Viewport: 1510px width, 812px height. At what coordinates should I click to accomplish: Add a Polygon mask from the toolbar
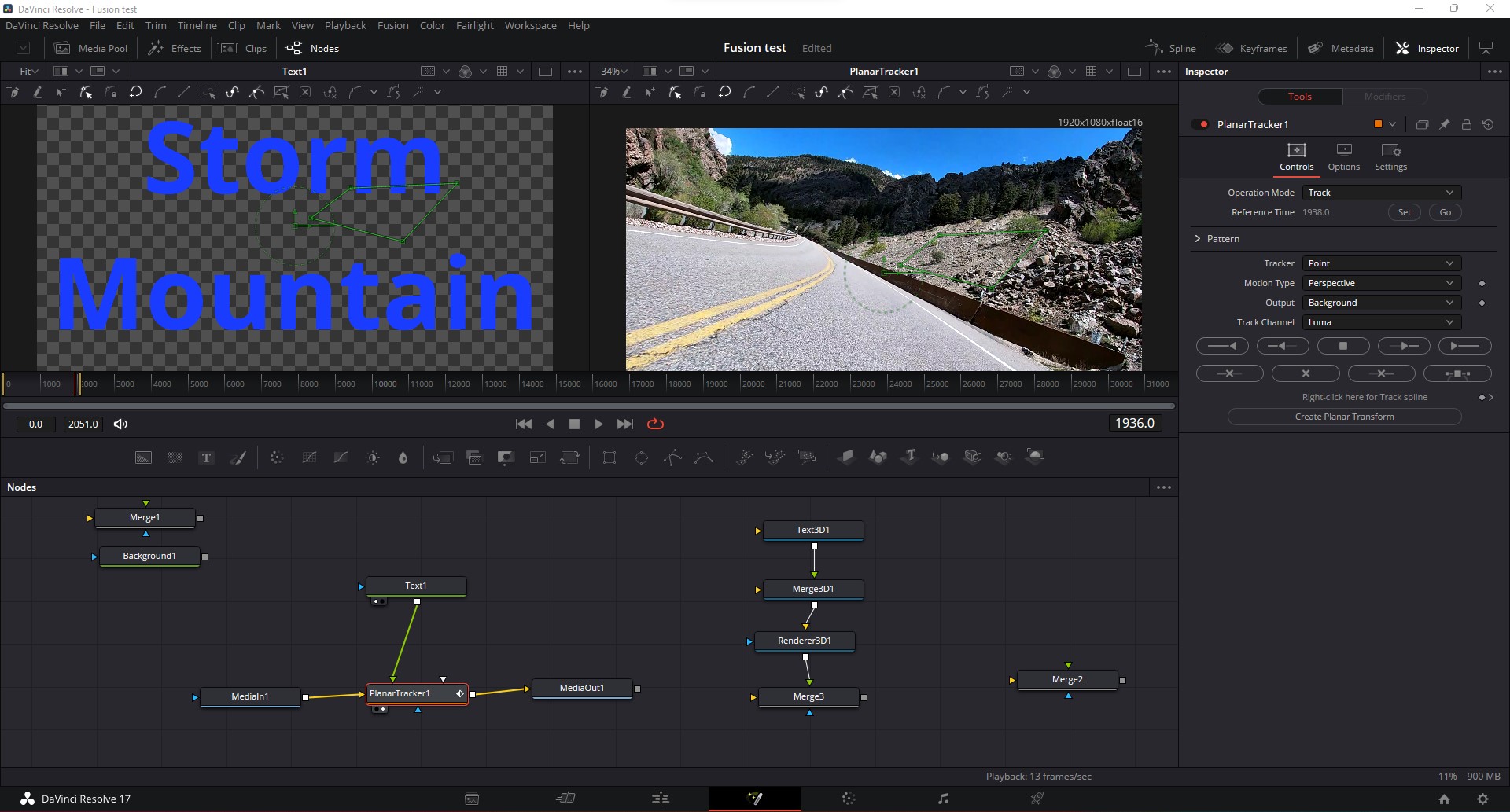pos(672,457)
